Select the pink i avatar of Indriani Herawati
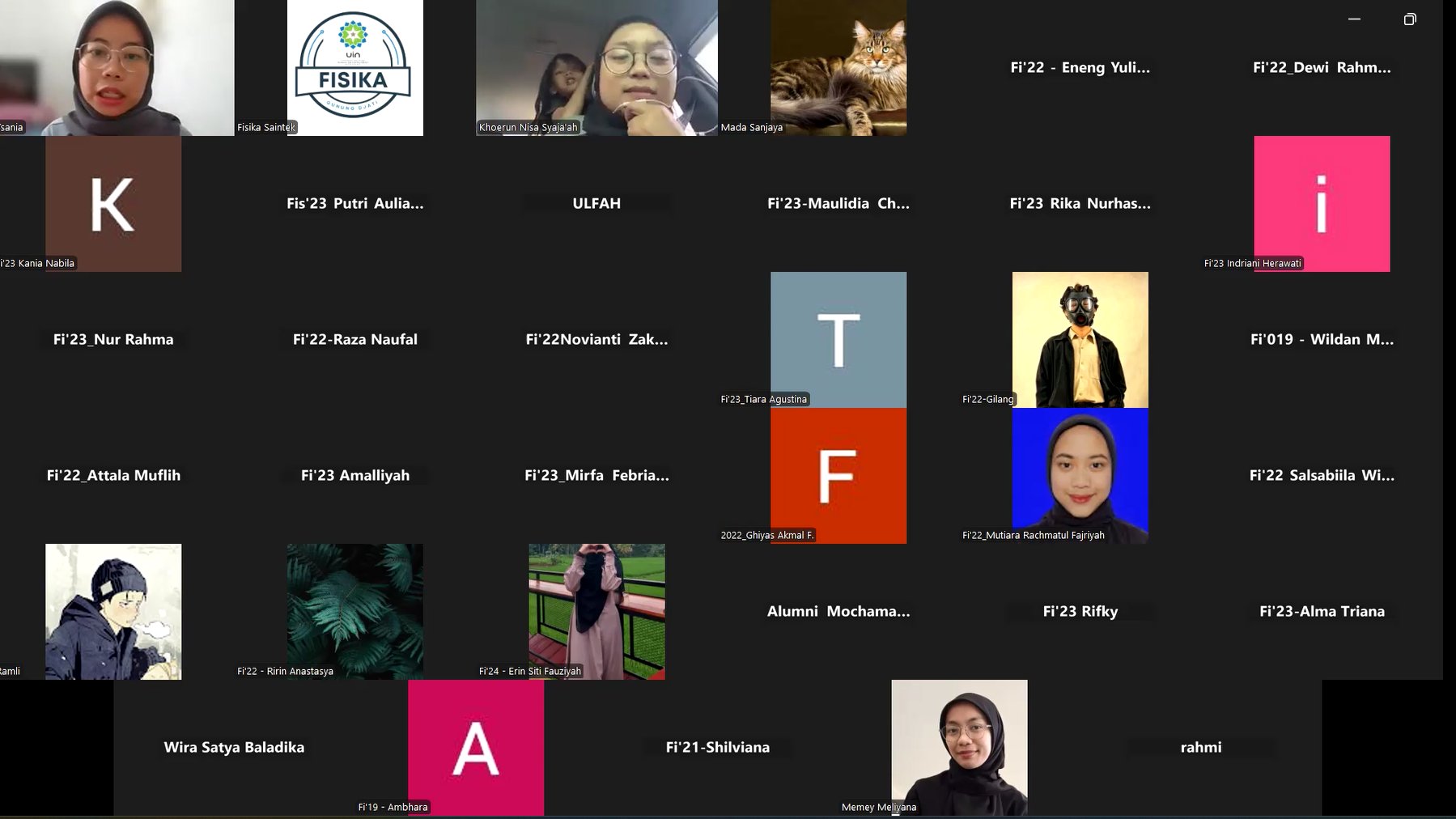Image resolution: width=1456 pixels, height=819 pixels. (x=1322, y=204)
